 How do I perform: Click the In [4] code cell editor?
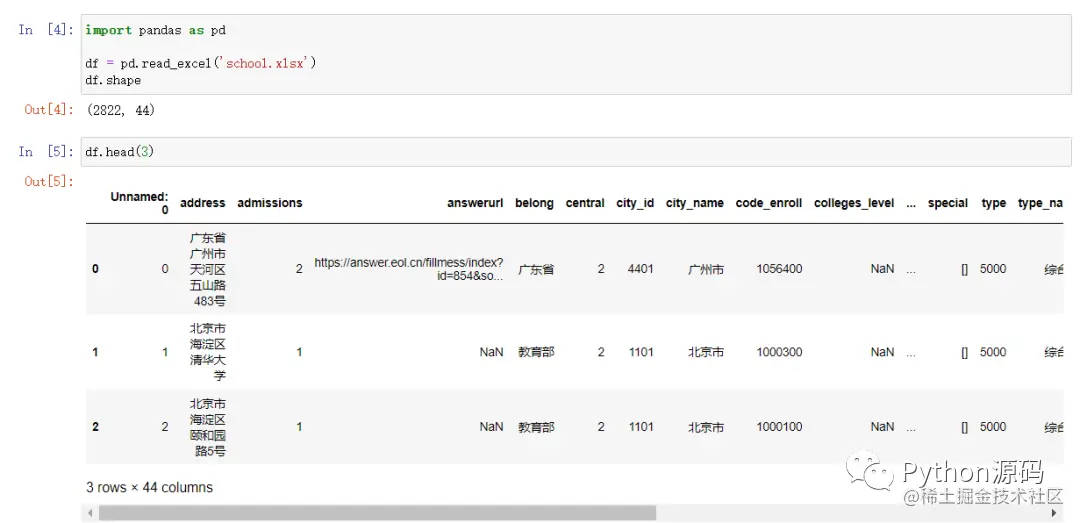pyautogui.click(x=575, y=54)
